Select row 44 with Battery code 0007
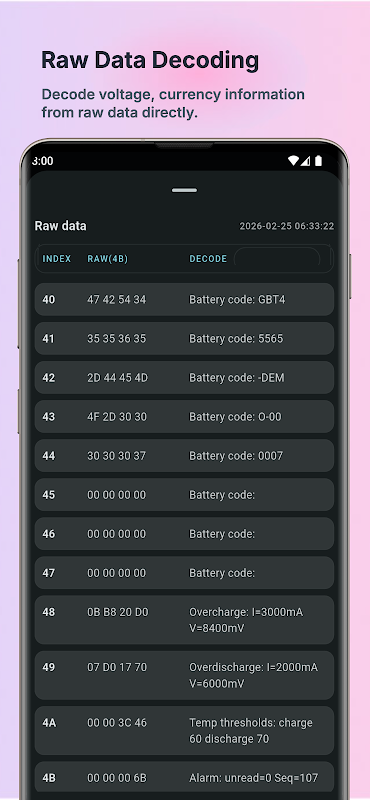Viewport: 370px width, 800px height. tap(184, 456)
